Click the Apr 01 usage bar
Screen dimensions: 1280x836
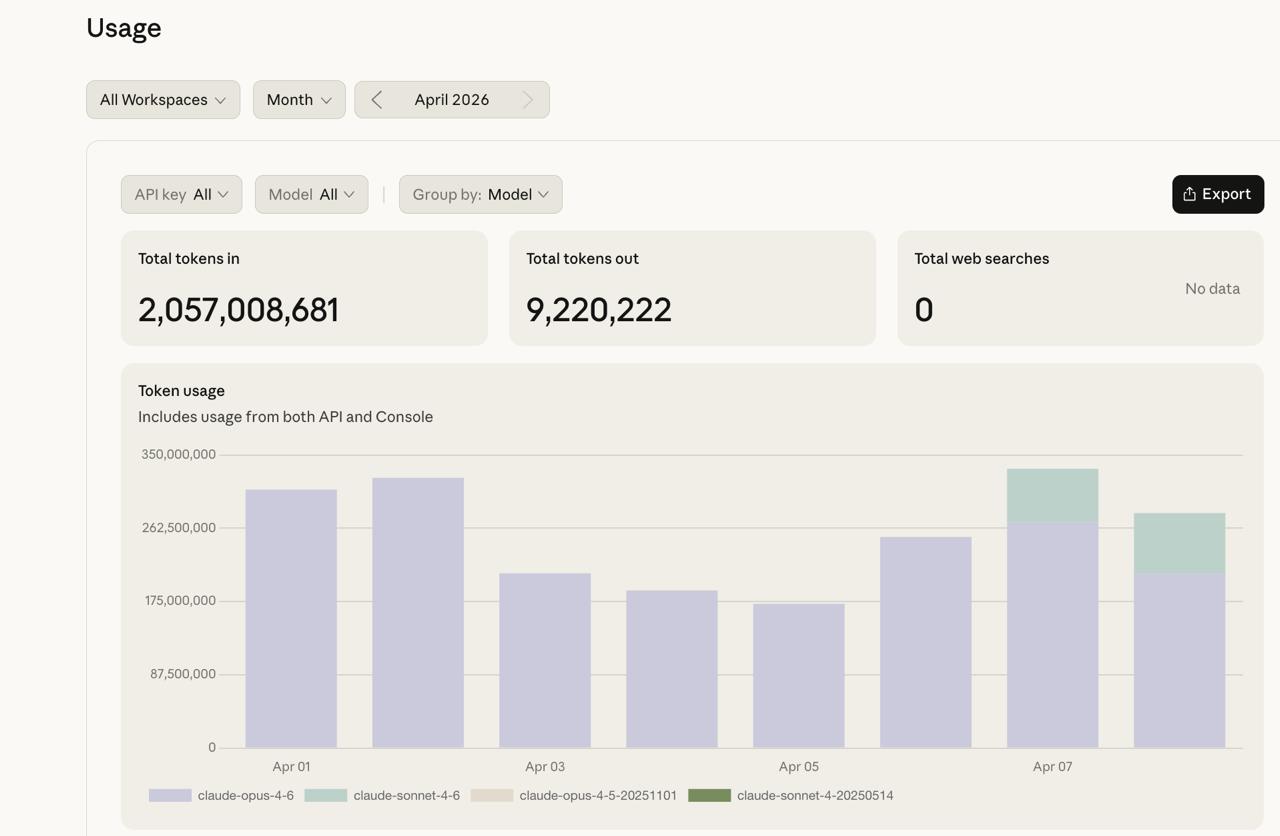click(x=291, y=618)
